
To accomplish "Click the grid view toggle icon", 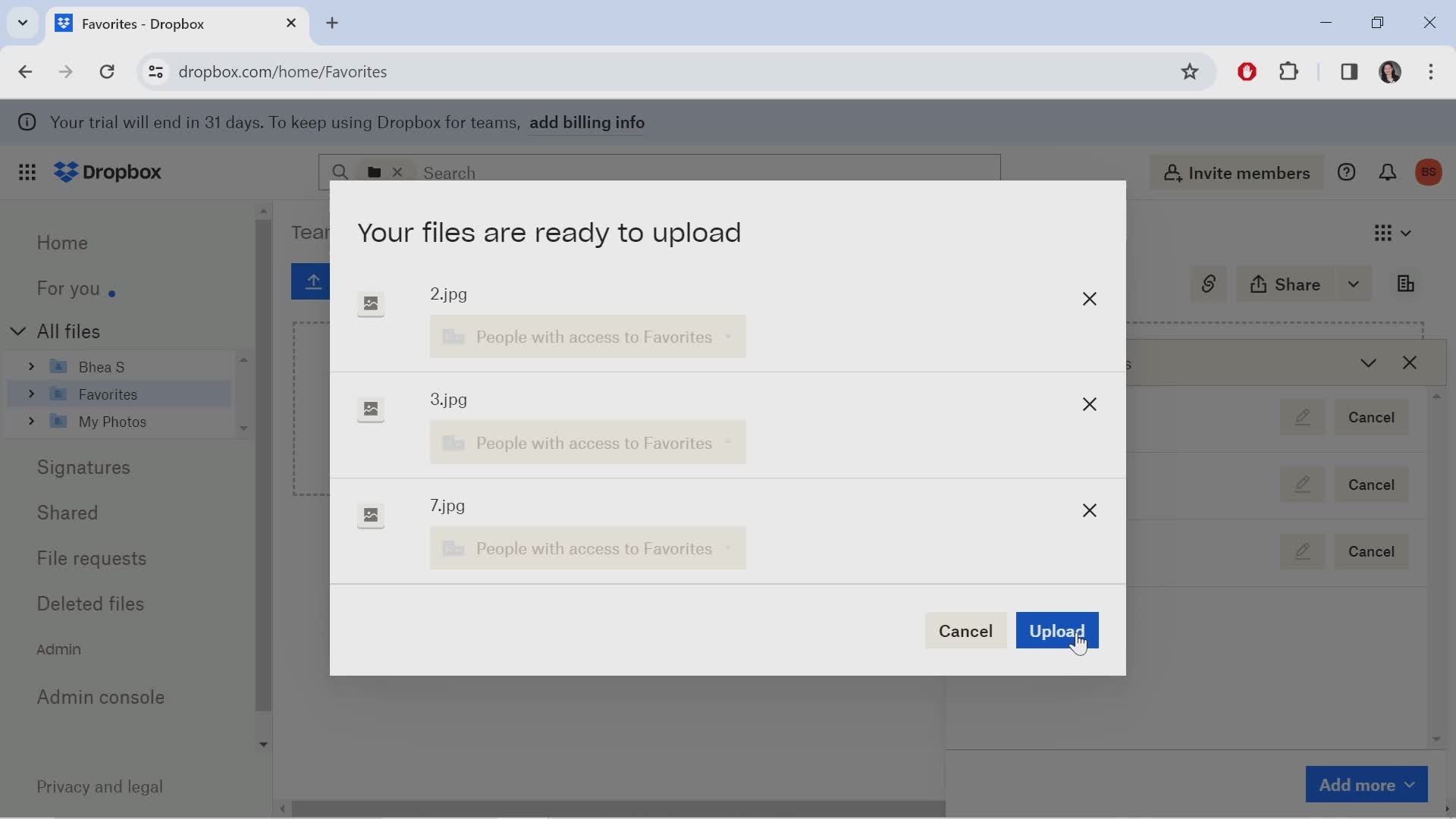I will 1384,233.
